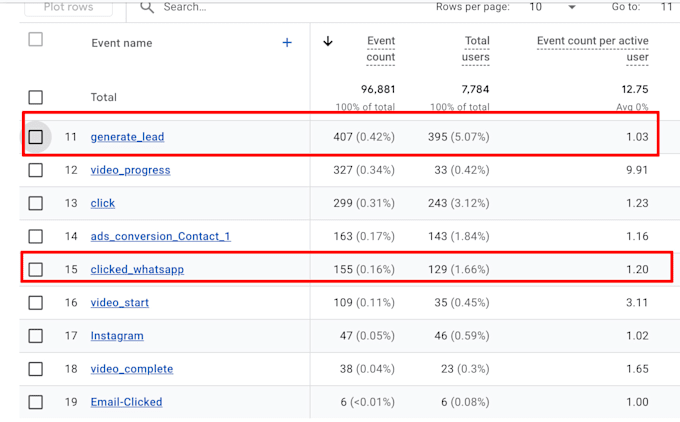Check the Total row checkbox

pyautogui.click(x=36, y=97)
